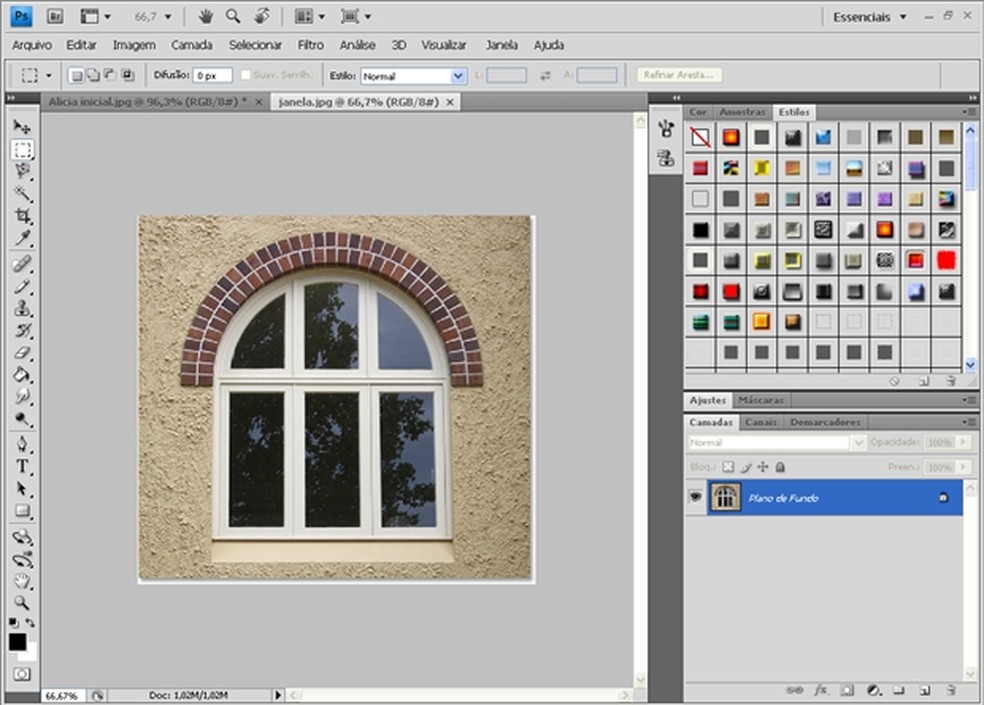Click the delete layer trash icon

(950, 690)
